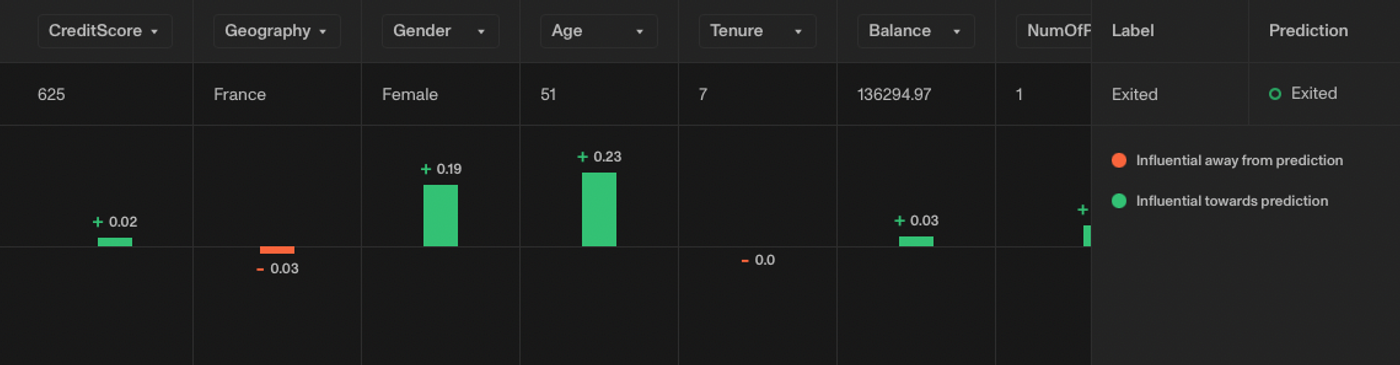
Task: Select the green Age bar with 0.23
Action: coord(599,209)
